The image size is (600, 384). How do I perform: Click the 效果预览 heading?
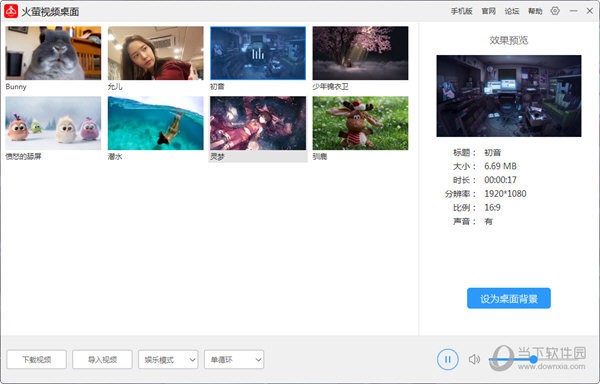click(x=509, y=40)
